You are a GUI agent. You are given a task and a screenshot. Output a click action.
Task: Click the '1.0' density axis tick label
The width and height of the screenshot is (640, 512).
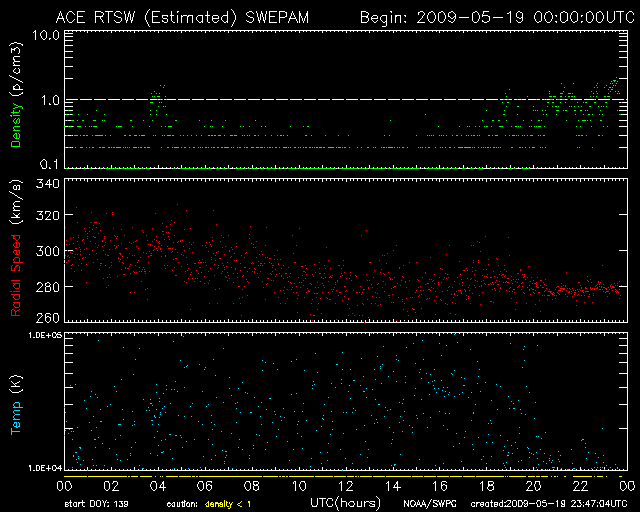(x=50, y=100)
